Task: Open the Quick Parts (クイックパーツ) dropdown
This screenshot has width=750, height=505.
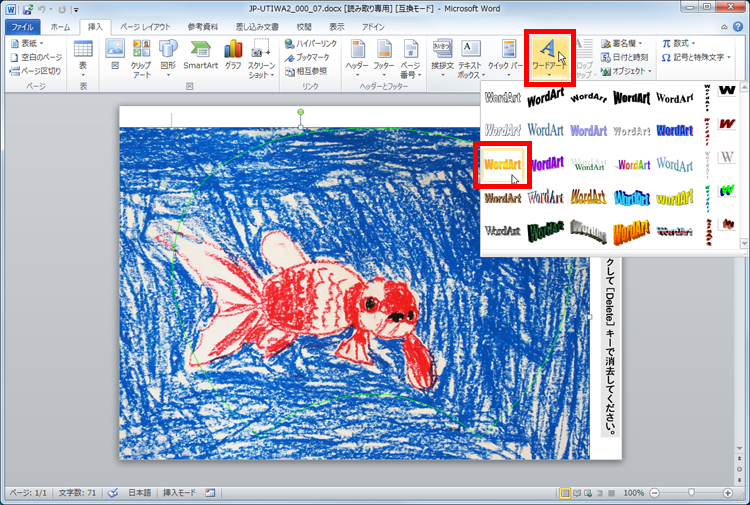Action: point(506,59)
